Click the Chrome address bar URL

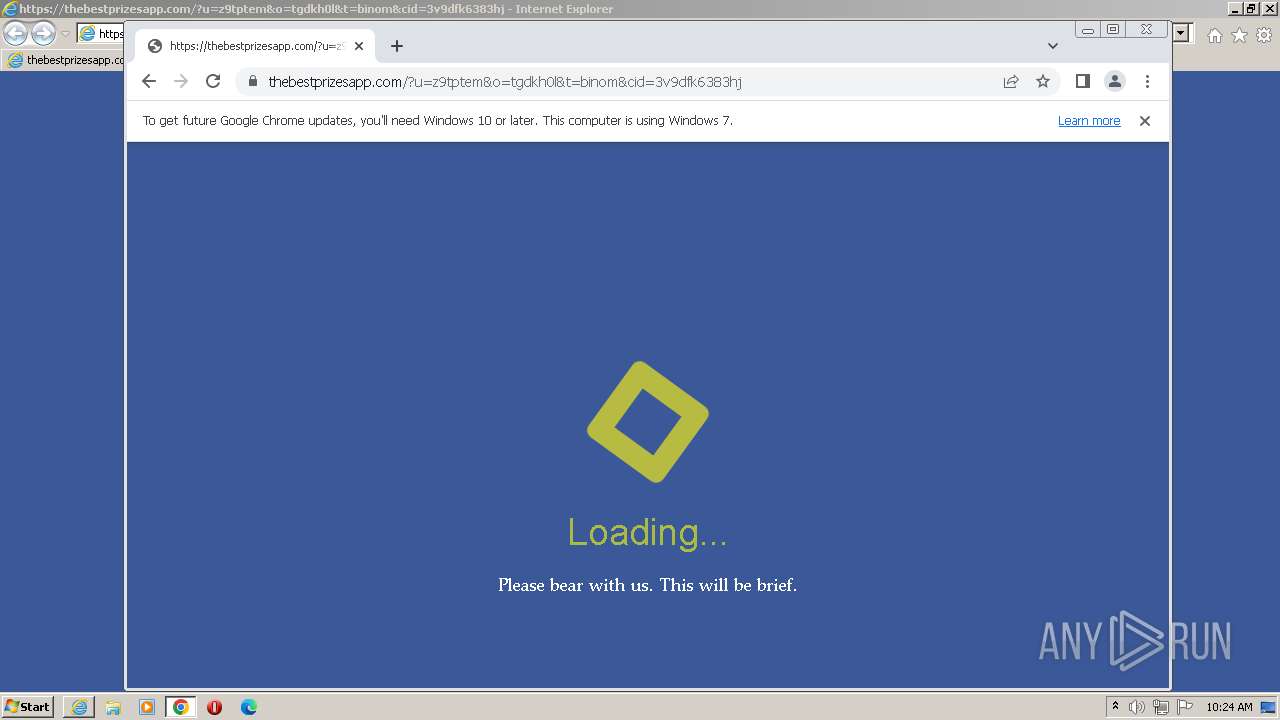click(505, 82)
